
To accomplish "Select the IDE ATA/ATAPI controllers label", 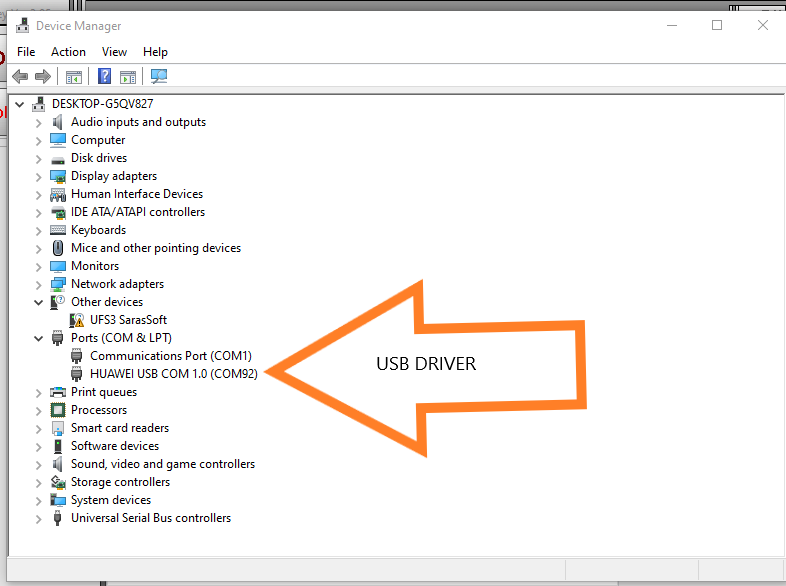I will pos(138,212).
